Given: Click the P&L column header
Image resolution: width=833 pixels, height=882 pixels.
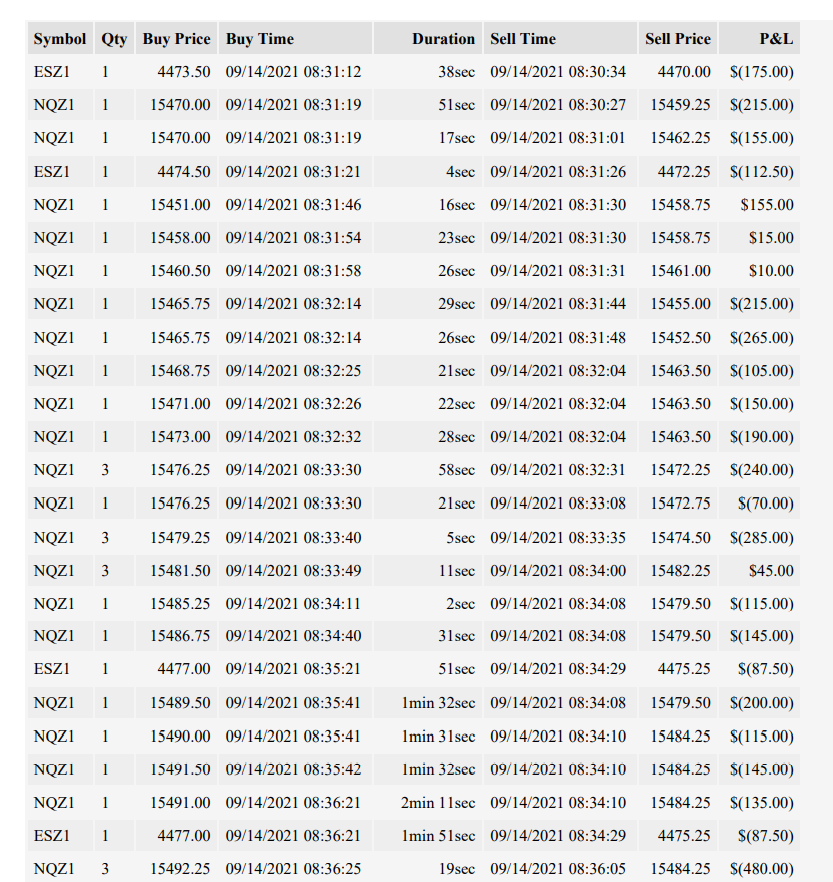Looking at the screenshot, I should [x=759, y=38].
